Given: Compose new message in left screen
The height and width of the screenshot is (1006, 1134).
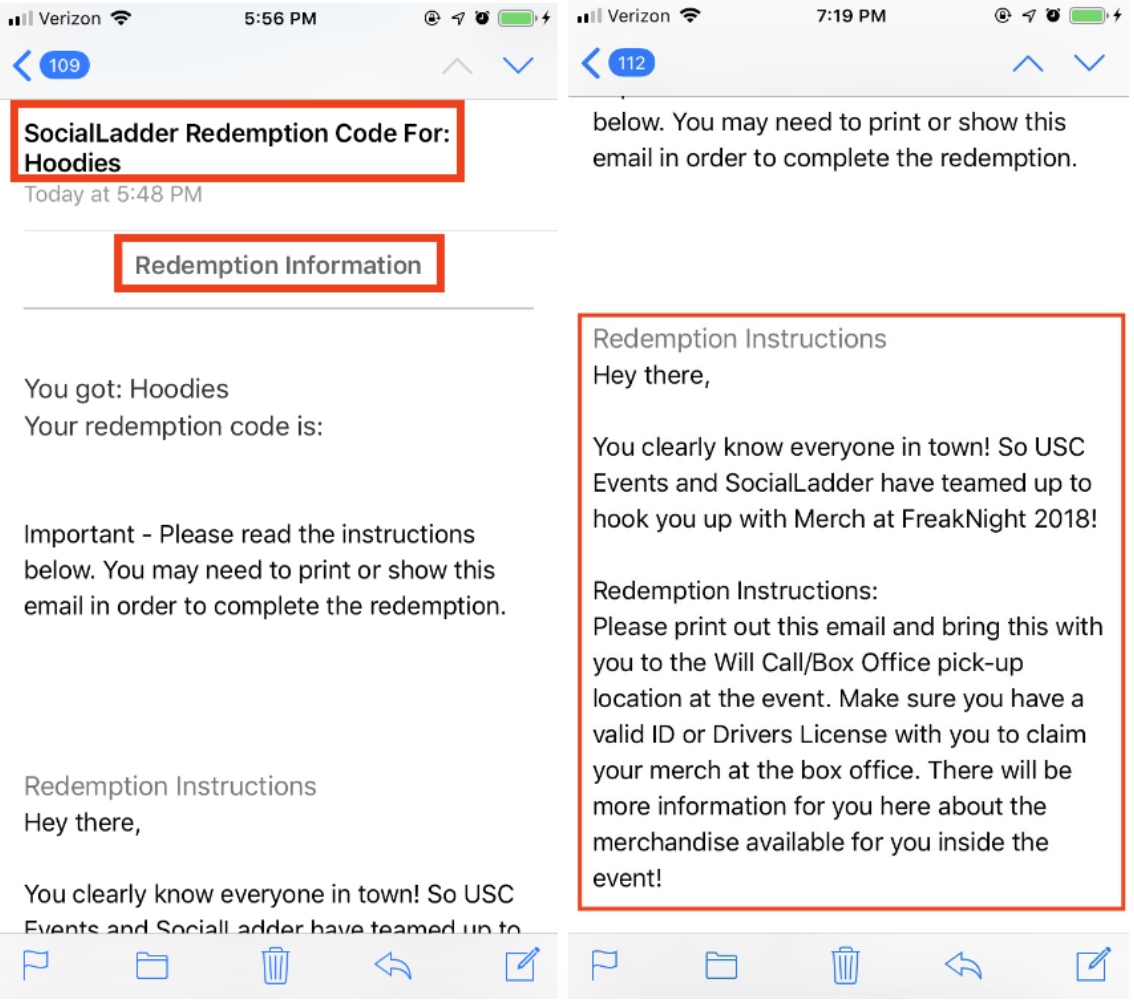Looking at the screenshot, I should [522, 963].
